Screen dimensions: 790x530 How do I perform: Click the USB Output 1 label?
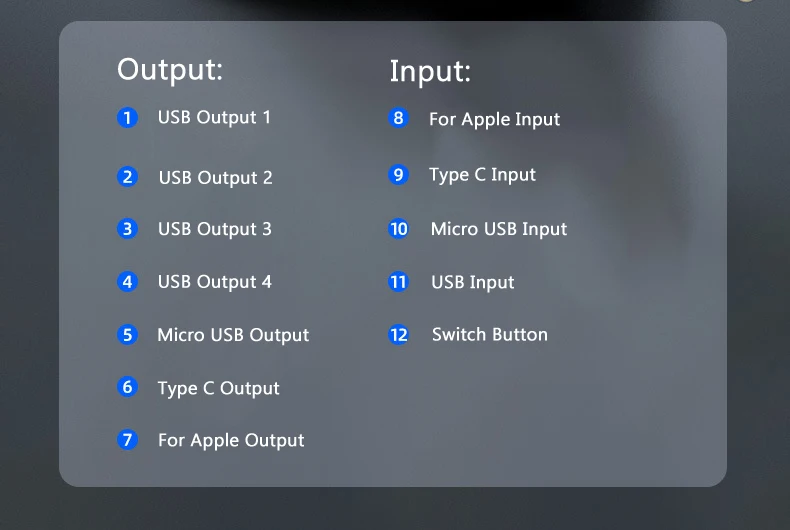[x=214, y=117]
